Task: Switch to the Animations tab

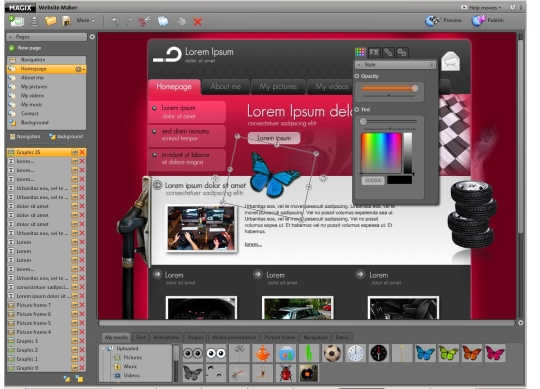Action: point(166,337)
